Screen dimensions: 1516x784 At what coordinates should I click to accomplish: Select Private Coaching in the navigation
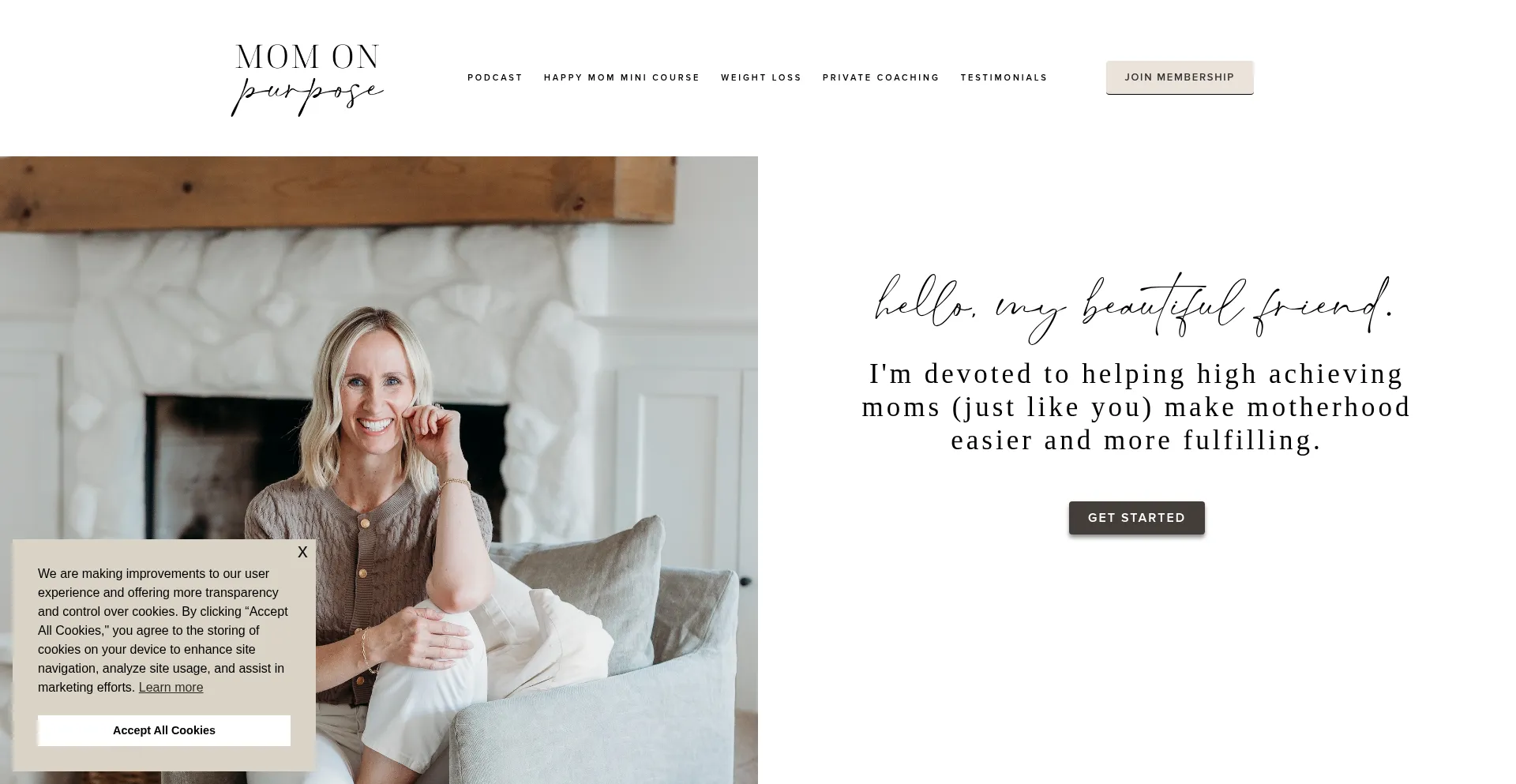click(x=881, y=77)
